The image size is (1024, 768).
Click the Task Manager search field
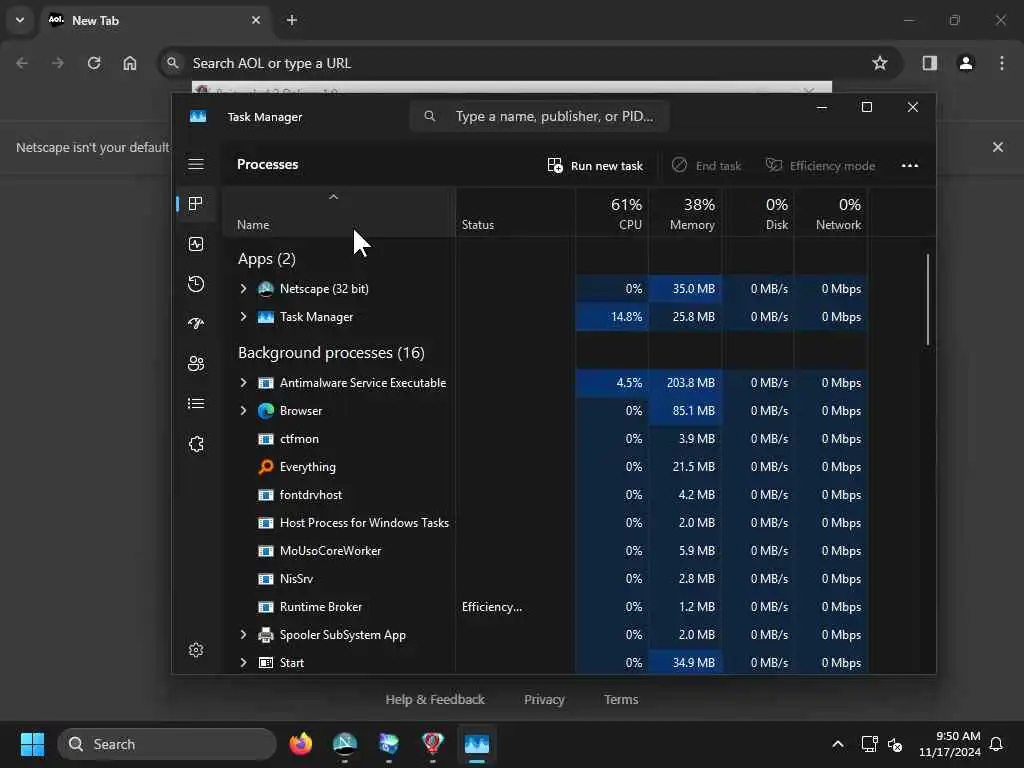click(x=539, y=116)
